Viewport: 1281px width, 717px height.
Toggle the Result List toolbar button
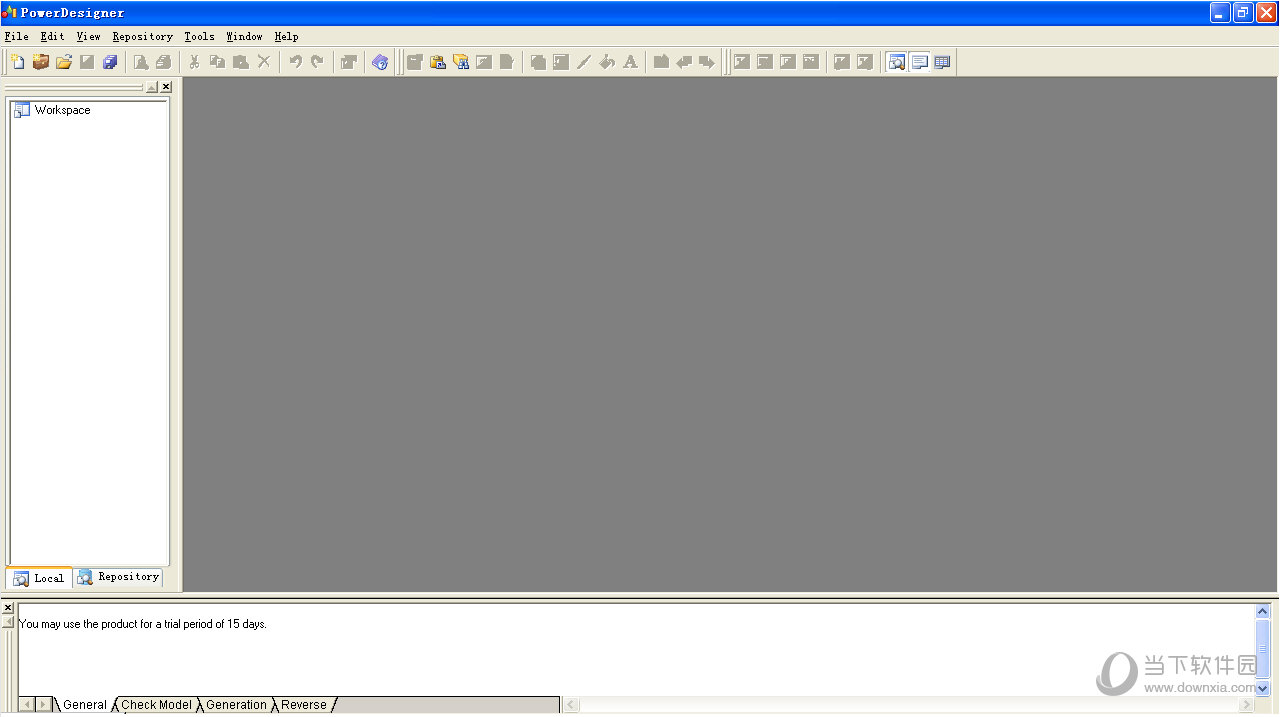pyautogui.click(x=942, y=62)
